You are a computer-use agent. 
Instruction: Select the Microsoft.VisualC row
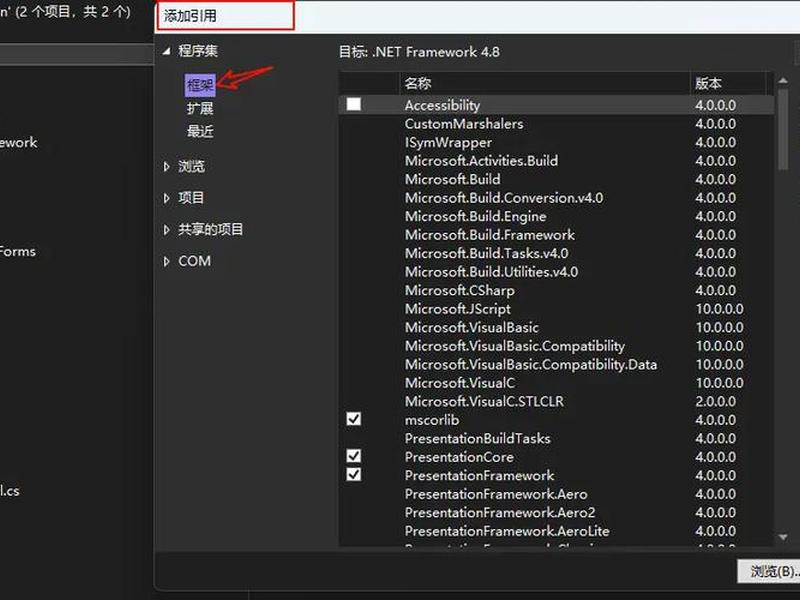556,383
